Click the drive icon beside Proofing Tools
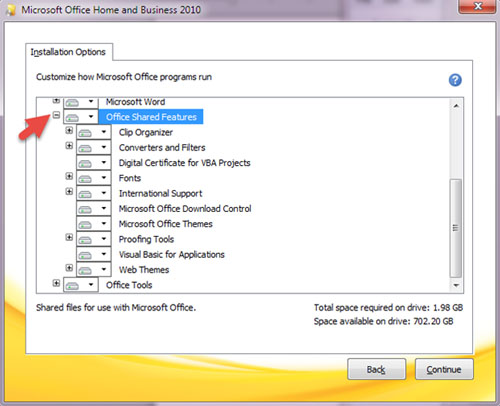Screen dimensions: 500x406 point(85,239)
